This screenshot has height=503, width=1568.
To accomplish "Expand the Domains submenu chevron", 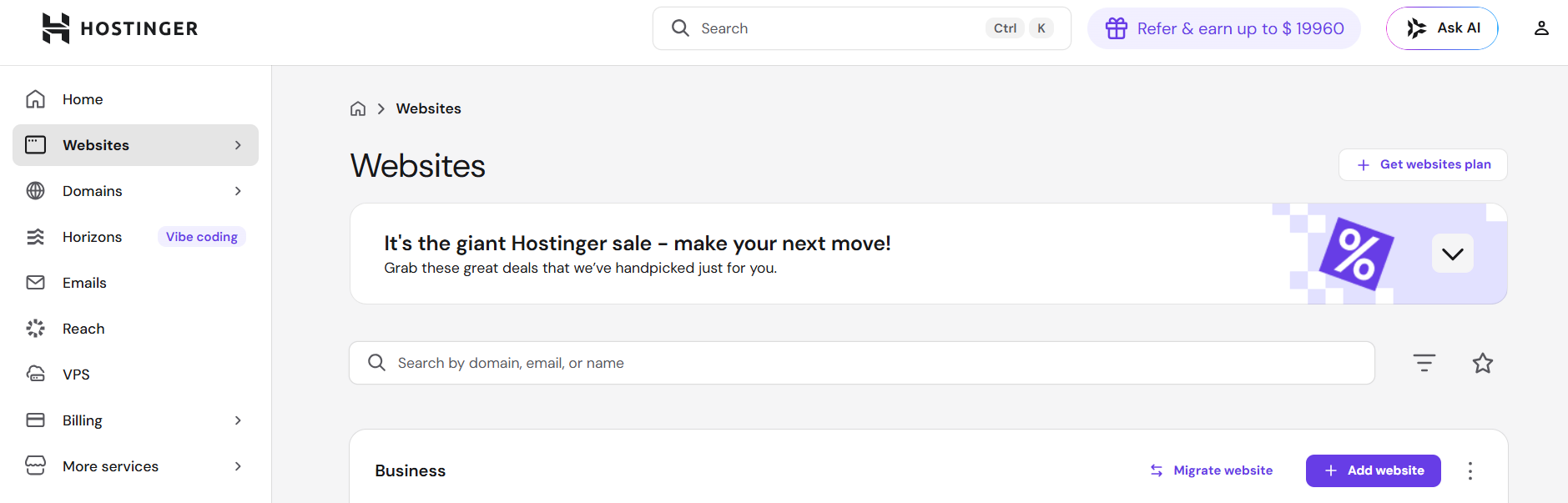I will 238,191.
